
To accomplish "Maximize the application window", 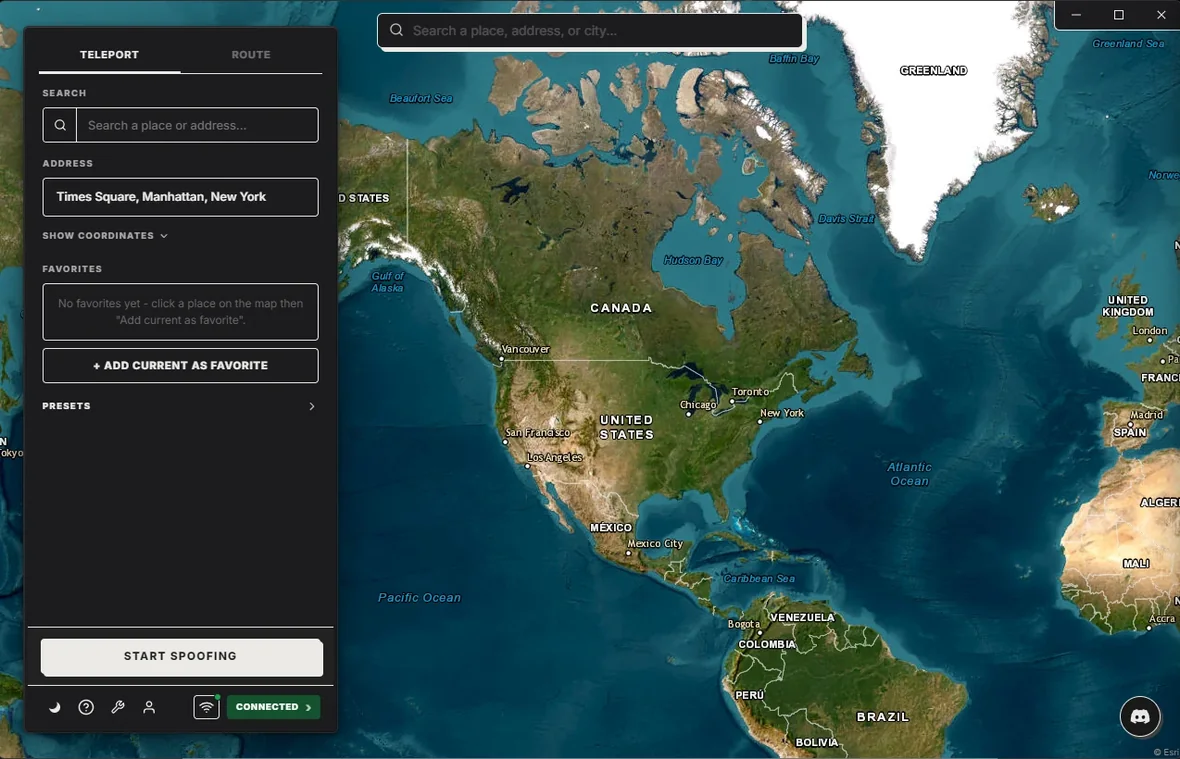I will pos(1118,15).
